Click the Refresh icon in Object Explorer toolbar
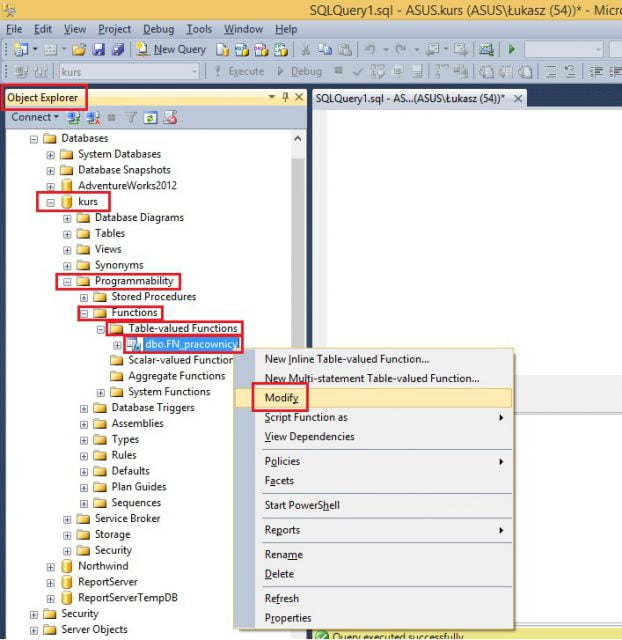The image size is (622, 640). click(x=150, y=117)
